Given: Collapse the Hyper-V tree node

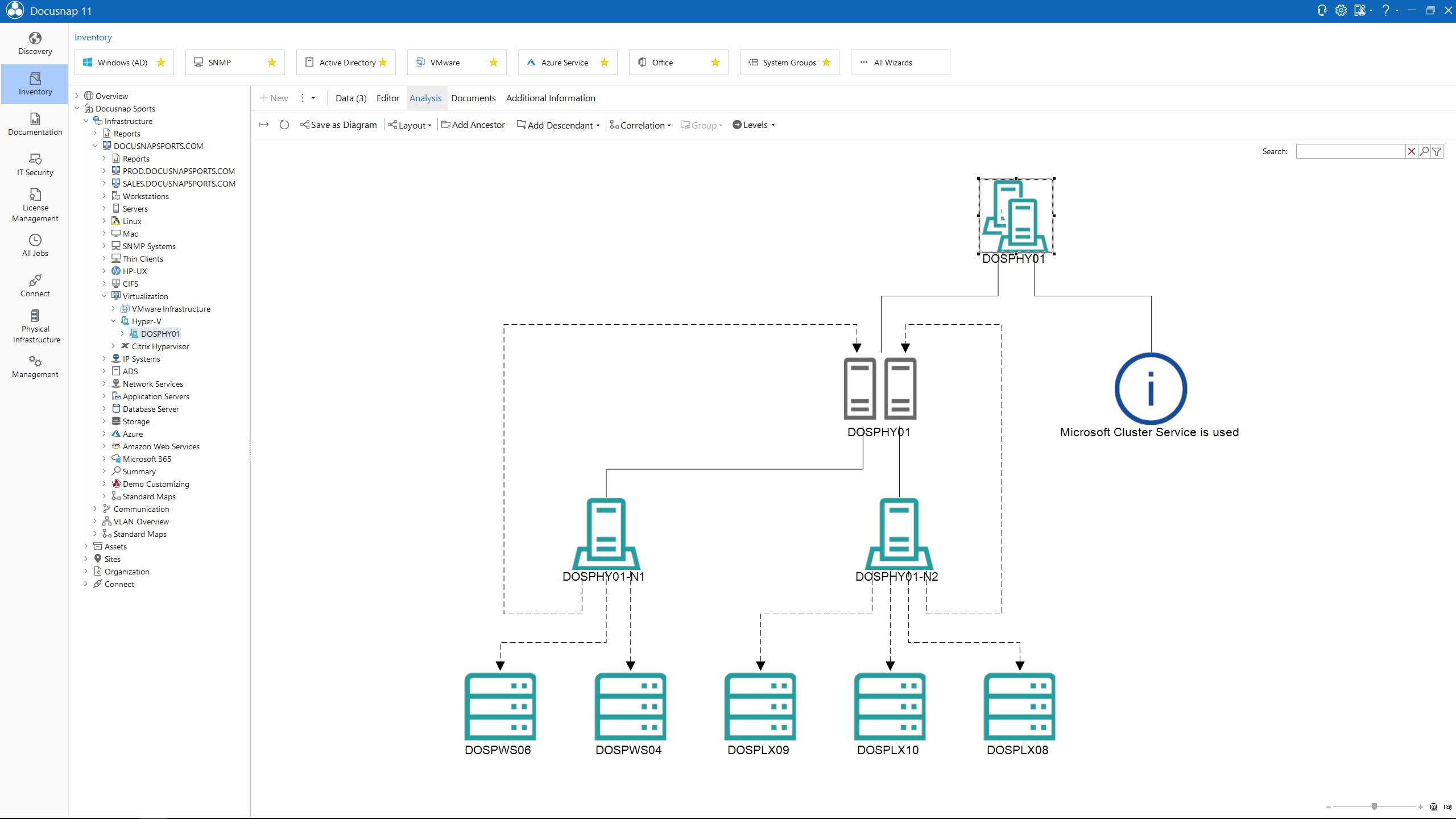Looking at the screenshot, I should (113, 321).
